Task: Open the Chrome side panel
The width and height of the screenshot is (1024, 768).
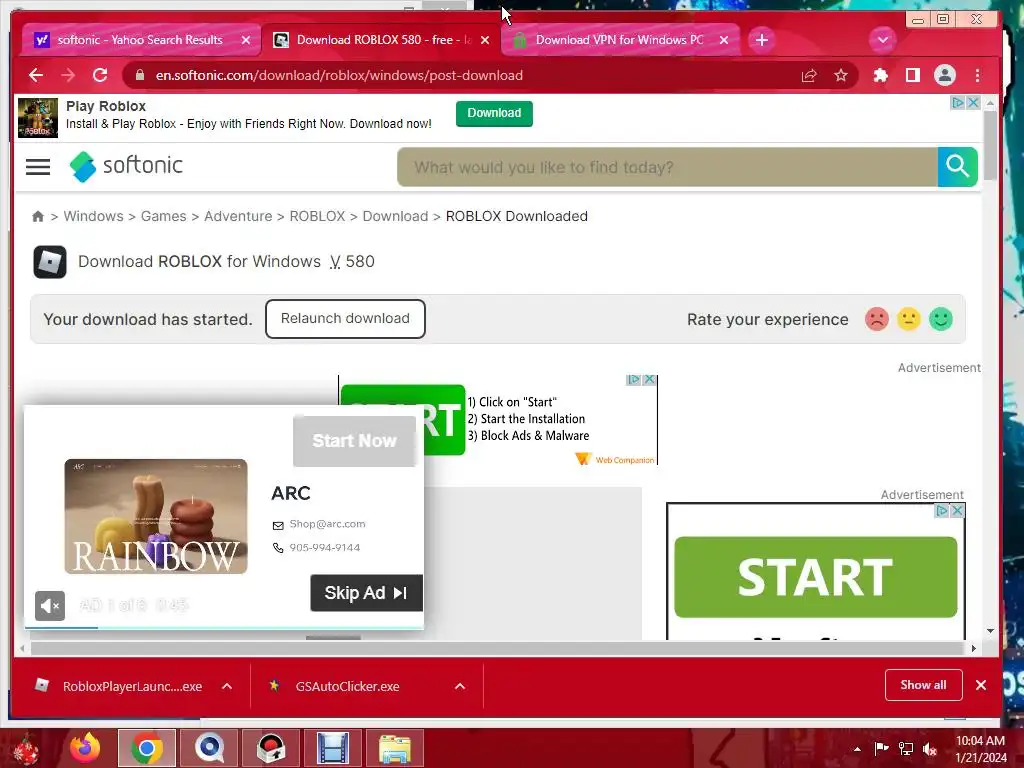Action: (912, 76)
